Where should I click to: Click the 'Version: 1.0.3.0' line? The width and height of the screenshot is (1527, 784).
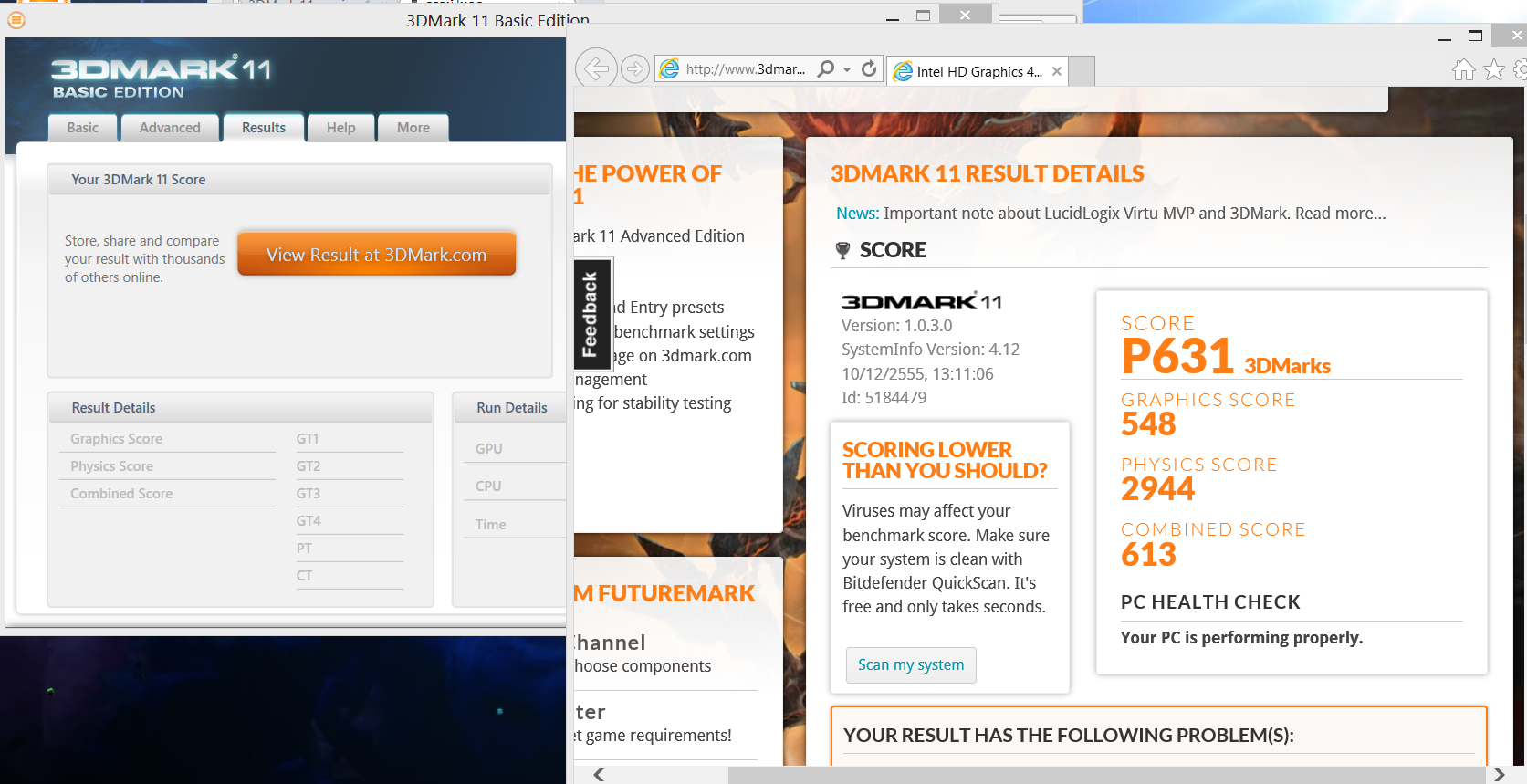coord(896,326)
